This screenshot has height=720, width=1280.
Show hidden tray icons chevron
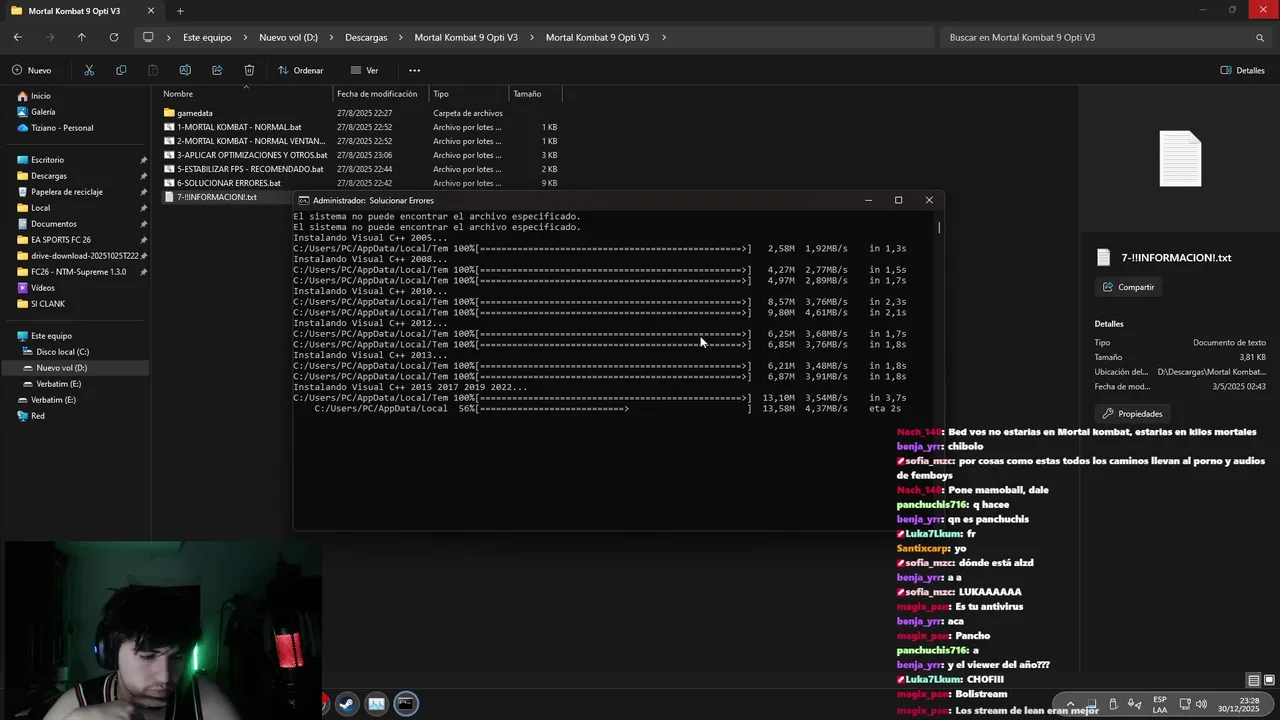1070,704
